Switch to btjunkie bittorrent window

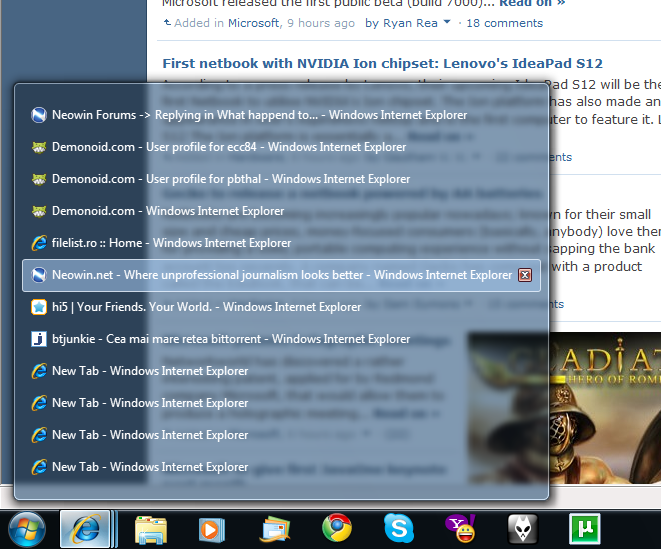[281, 339]
